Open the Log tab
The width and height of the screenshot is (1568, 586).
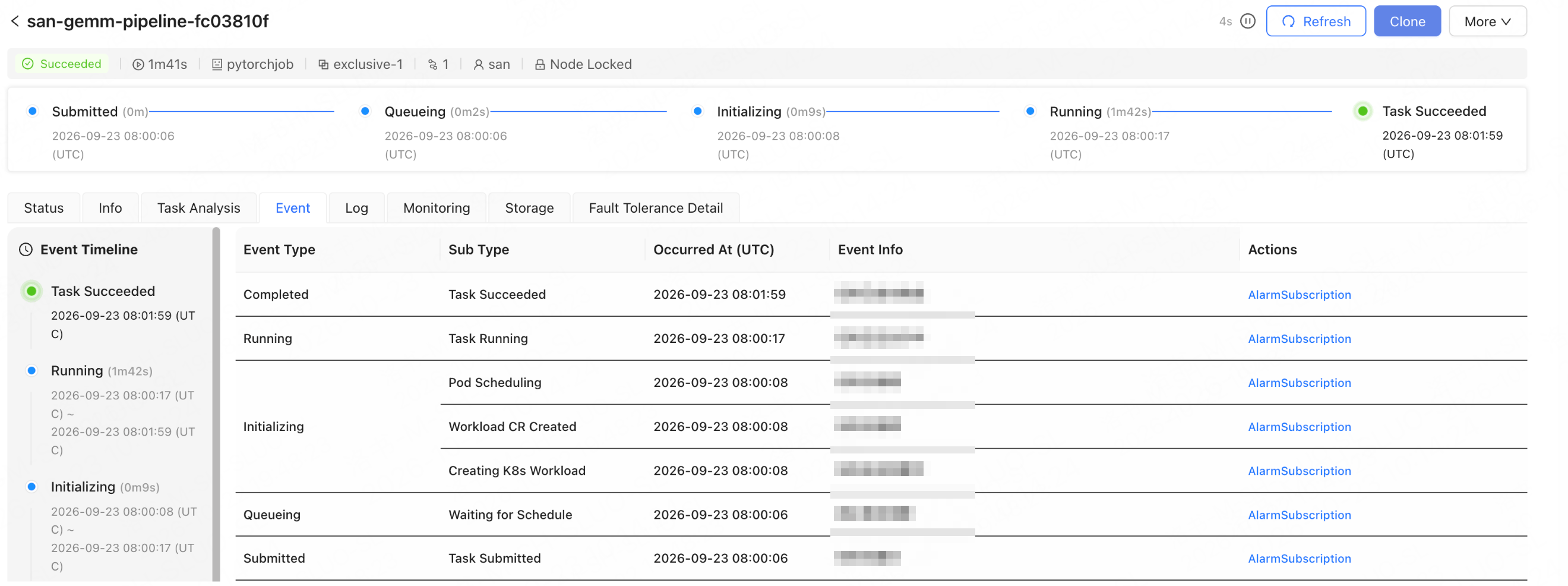pyautogui.click(x=356, y=209)
